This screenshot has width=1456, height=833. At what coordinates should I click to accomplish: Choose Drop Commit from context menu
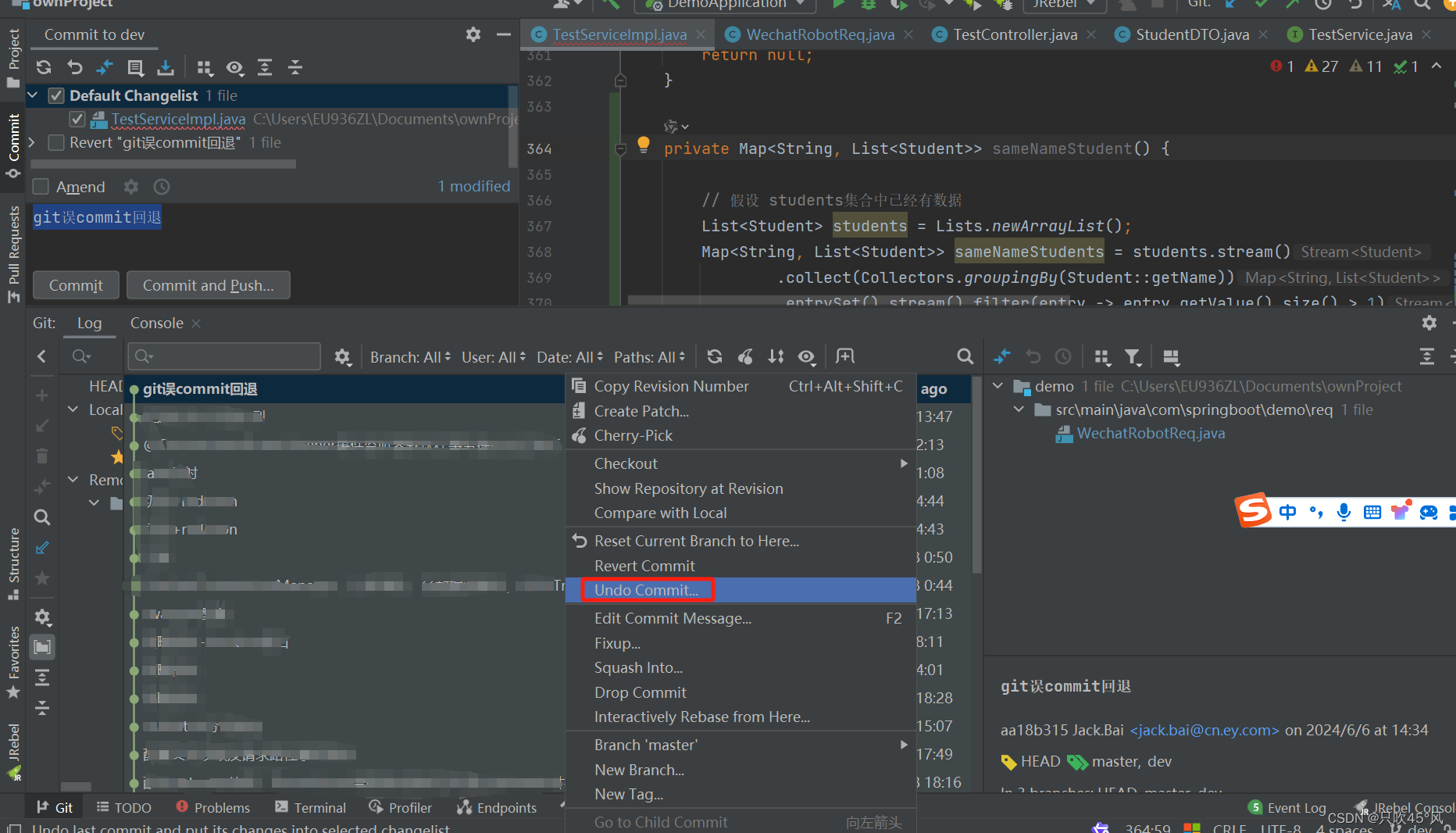pos(740,692)
